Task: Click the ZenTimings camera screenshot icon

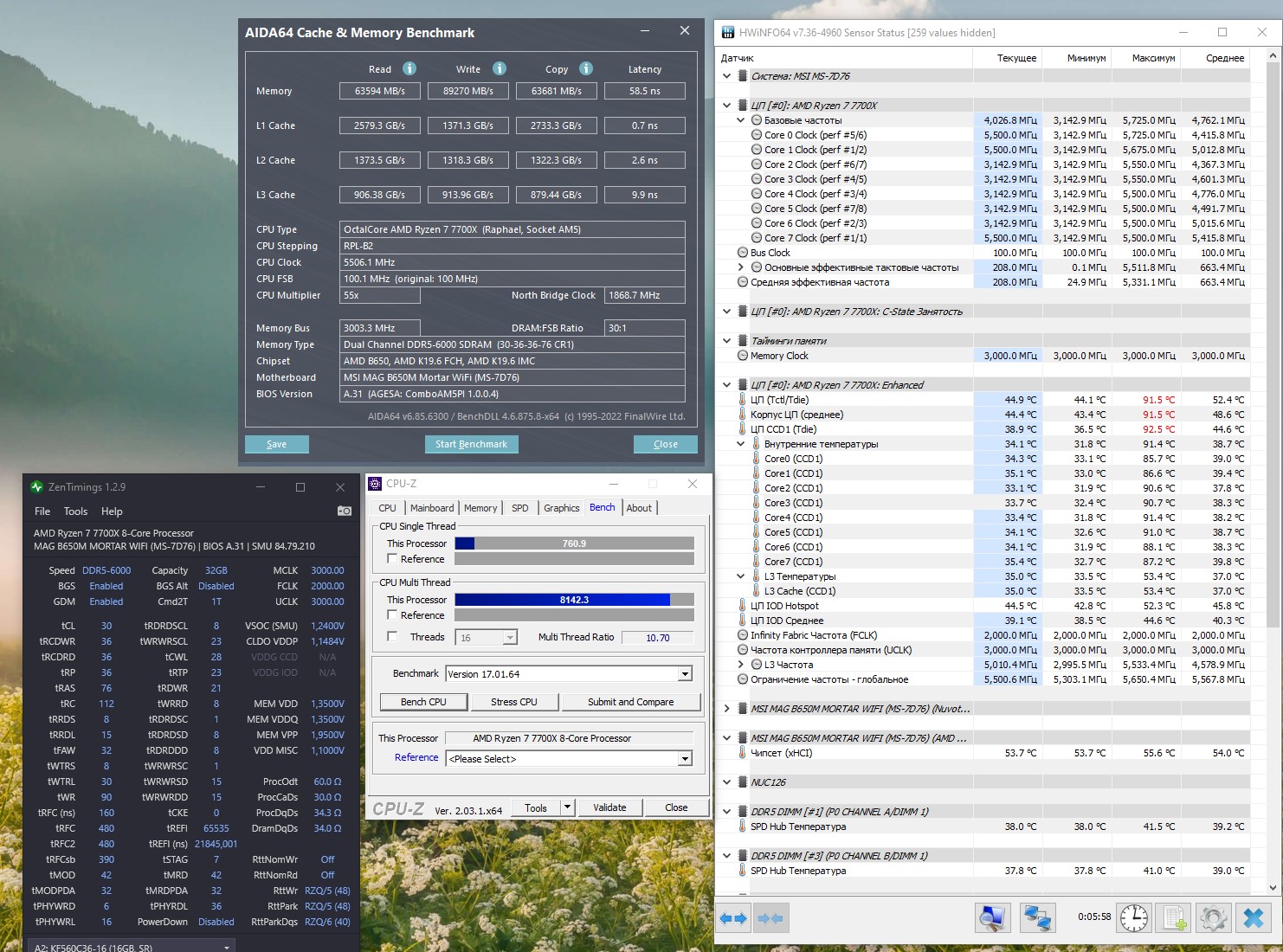Action: click(x=344, y=511)
